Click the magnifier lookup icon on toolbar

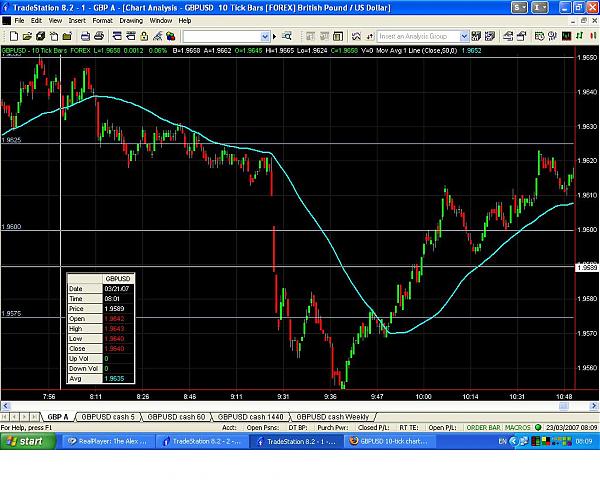click(x=287, y=36)
